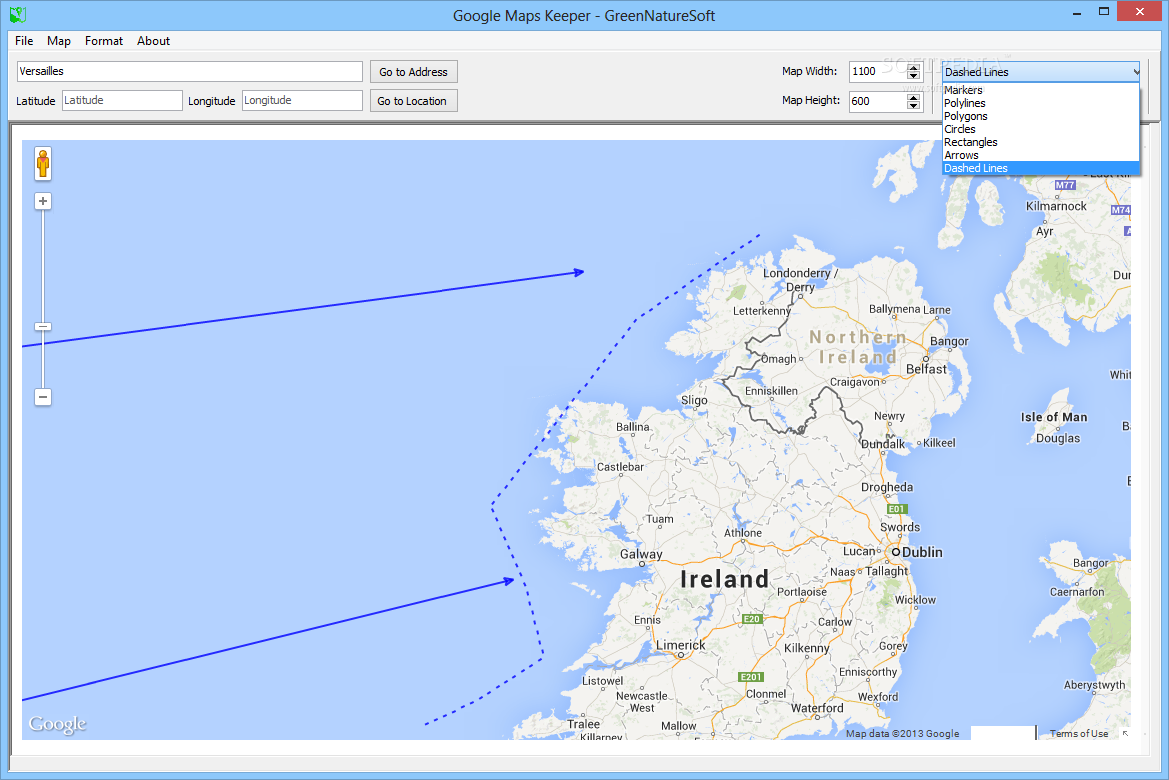
Task: Close the Google Maps Keeper window
Action: point(1140,12)
